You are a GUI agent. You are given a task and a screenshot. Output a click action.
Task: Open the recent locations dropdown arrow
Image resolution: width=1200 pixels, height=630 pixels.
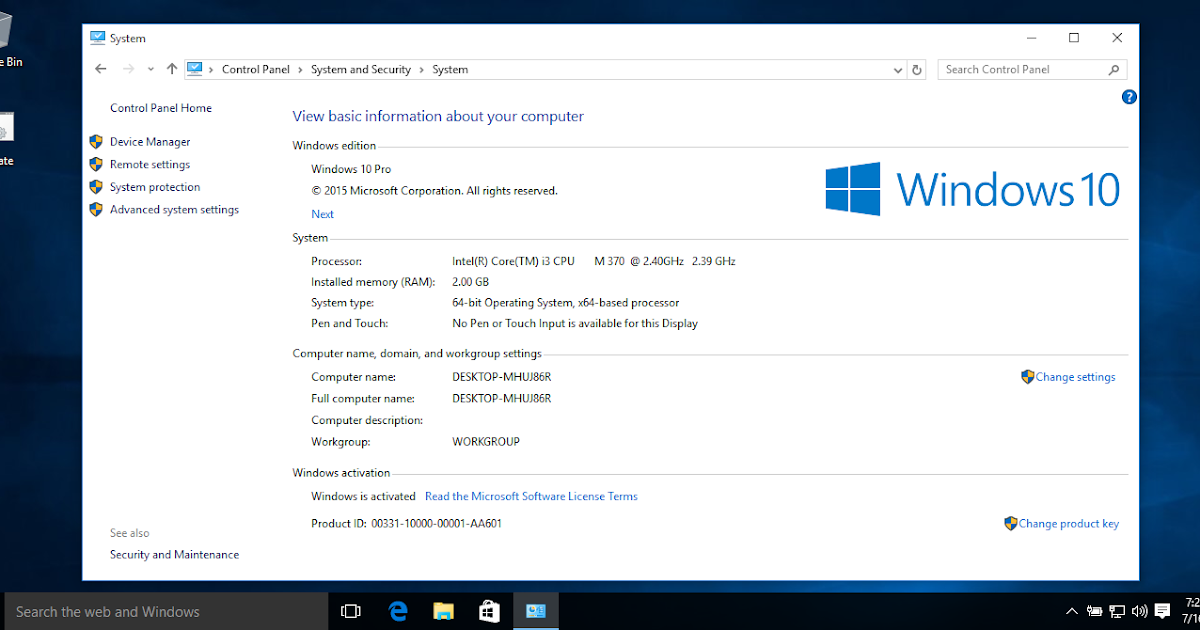[x=151, y=69]
